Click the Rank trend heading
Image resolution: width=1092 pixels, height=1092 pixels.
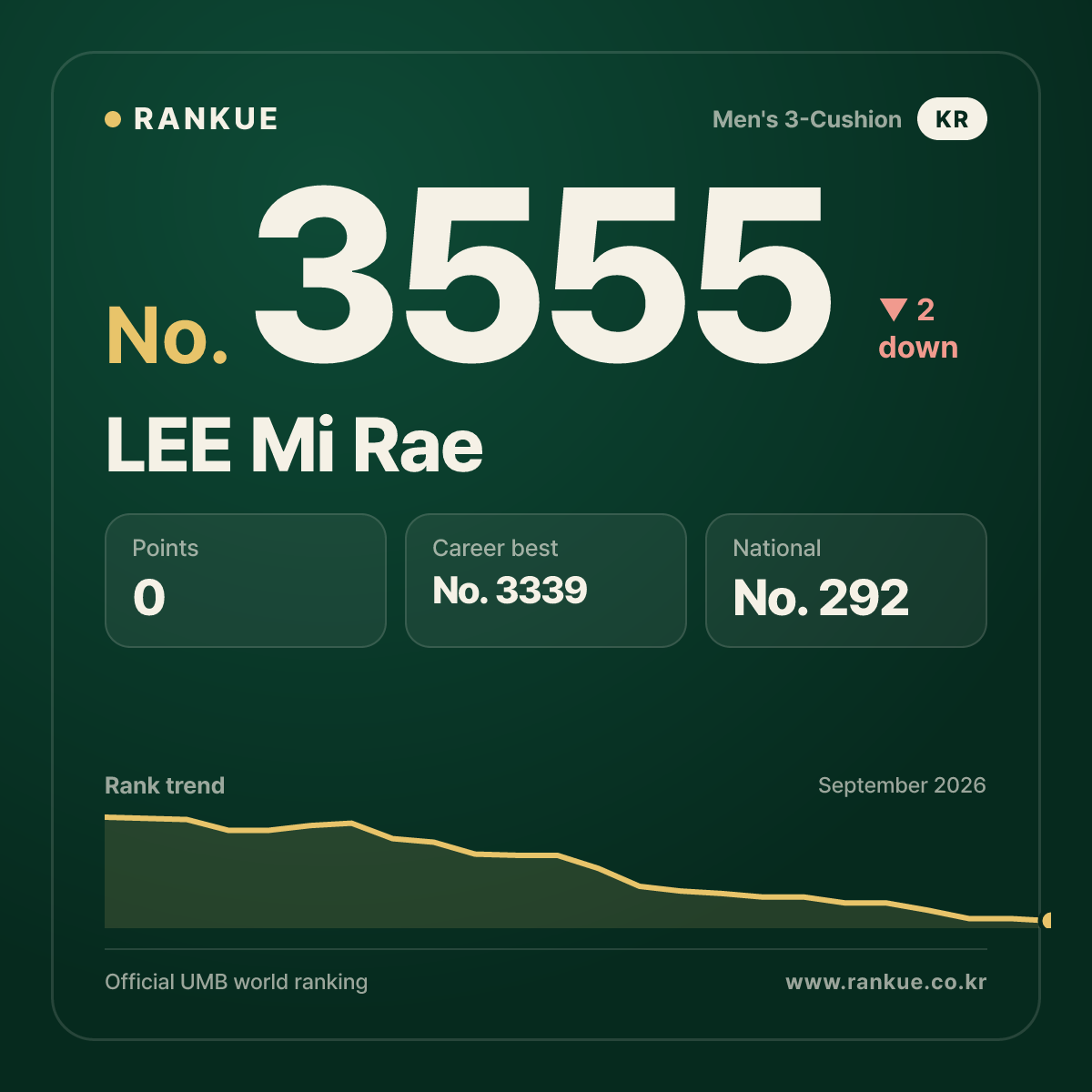pos(165,785)
